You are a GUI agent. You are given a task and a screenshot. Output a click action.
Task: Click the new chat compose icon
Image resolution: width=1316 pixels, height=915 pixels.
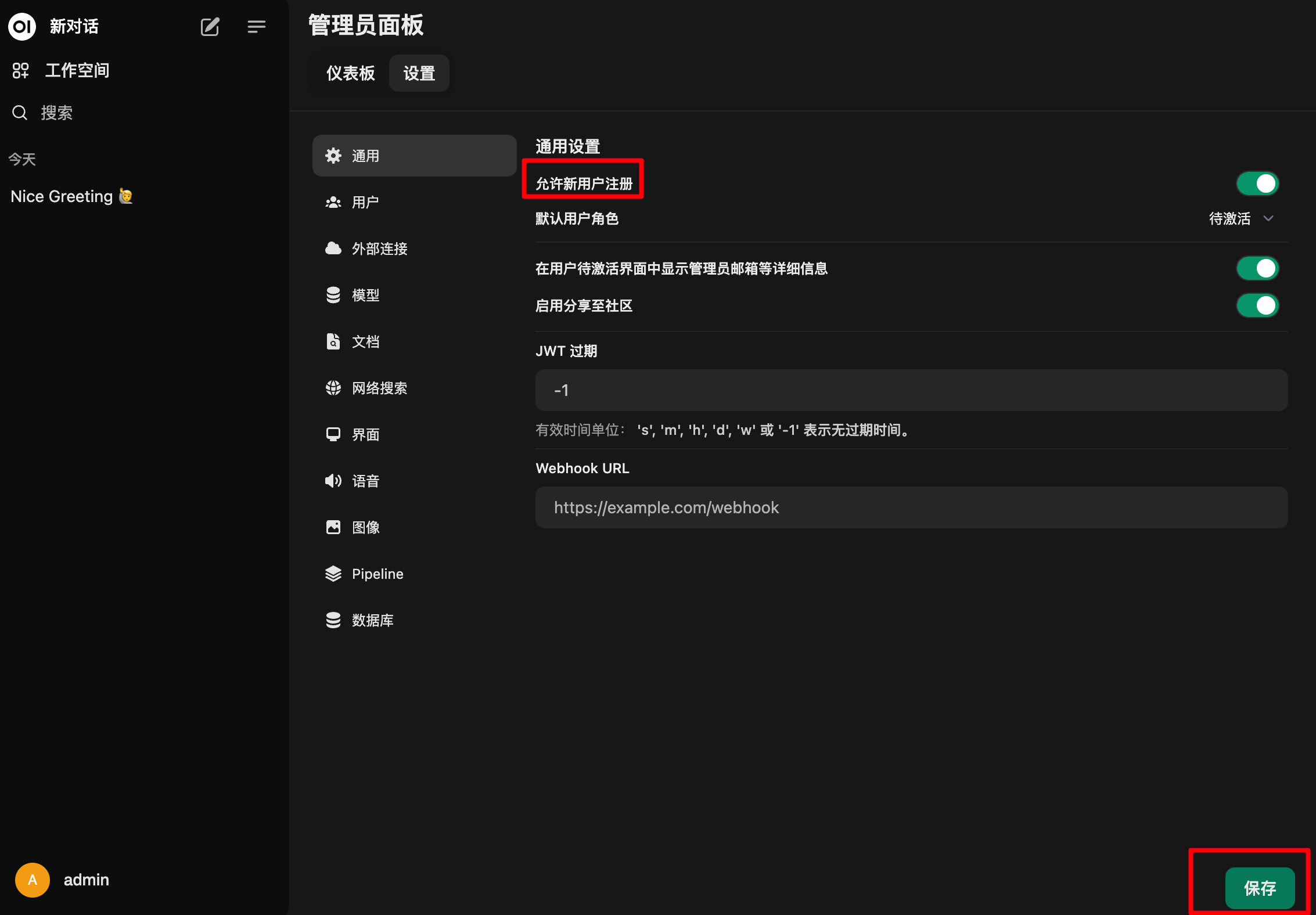pyautogui.click(x=210, y=27)
